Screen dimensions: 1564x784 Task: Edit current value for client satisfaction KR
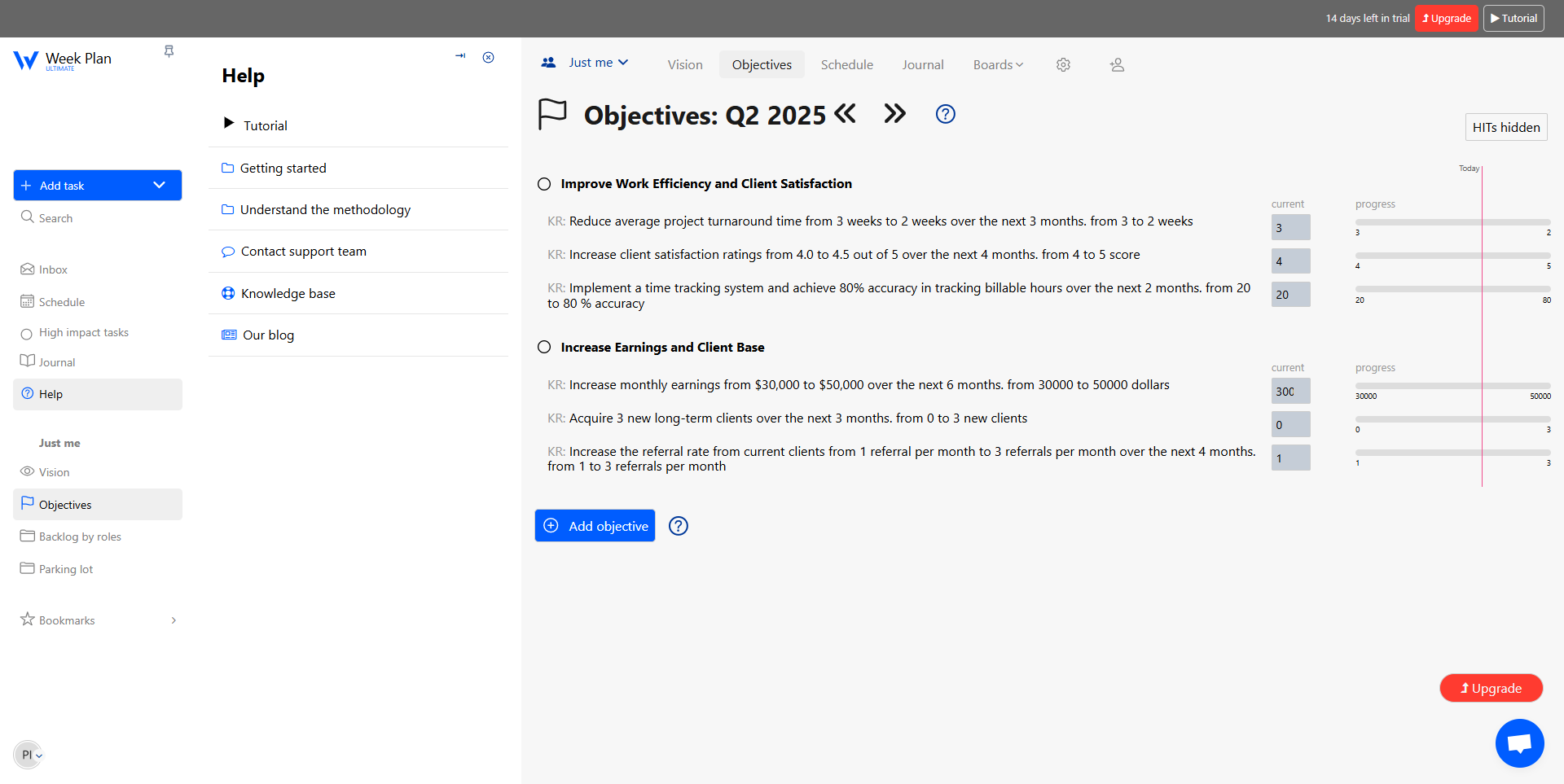pyautogui.click(x=1290, y=261)
